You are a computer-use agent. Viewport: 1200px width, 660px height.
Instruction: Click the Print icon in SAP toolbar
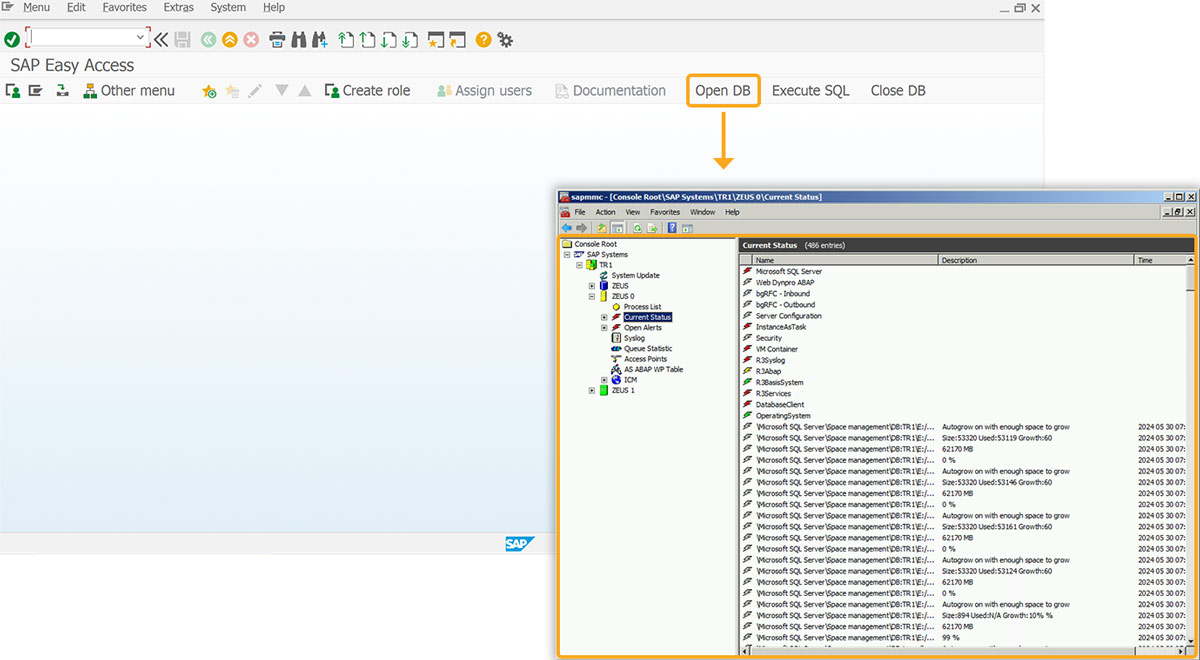(x=277, y=39)
